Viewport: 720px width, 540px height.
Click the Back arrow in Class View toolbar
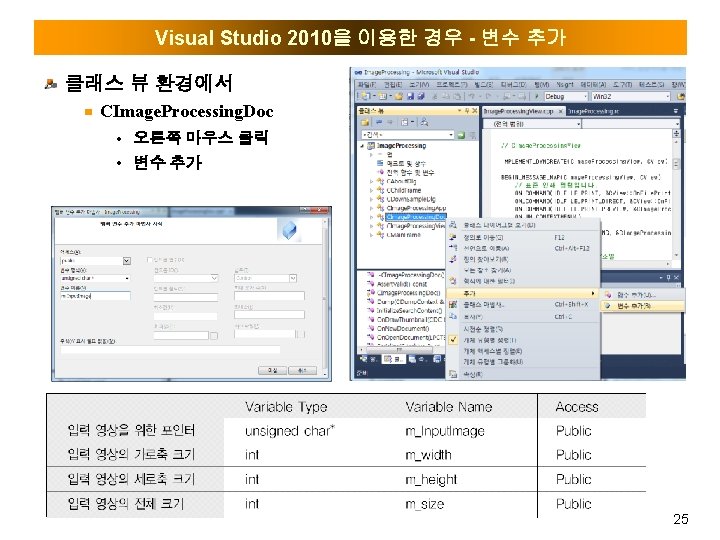[379, 122]
